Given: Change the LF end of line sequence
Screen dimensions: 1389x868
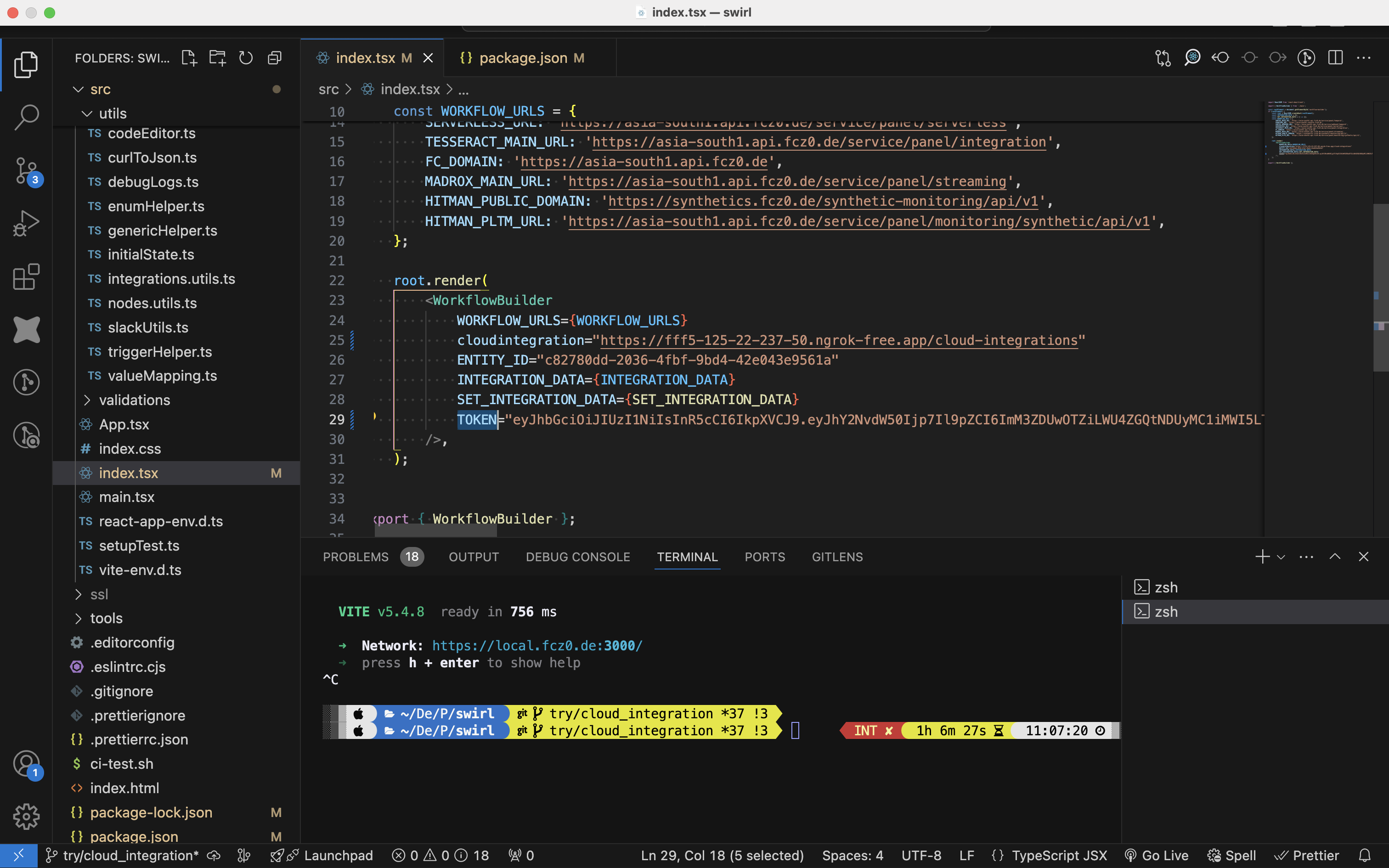Looking at the screenshot, I should (966, 855).
